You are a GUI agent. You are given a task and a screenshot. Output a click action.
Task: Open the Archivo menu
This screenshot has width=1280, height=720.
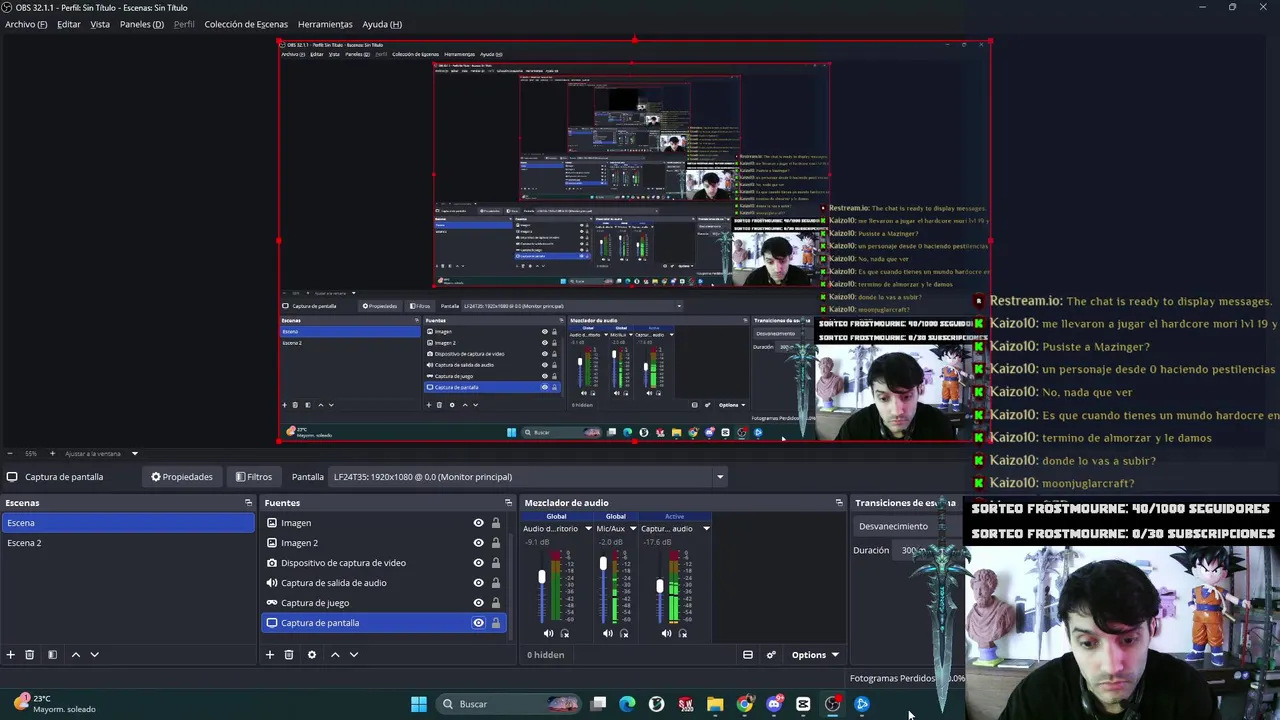[x=26, y=24]
